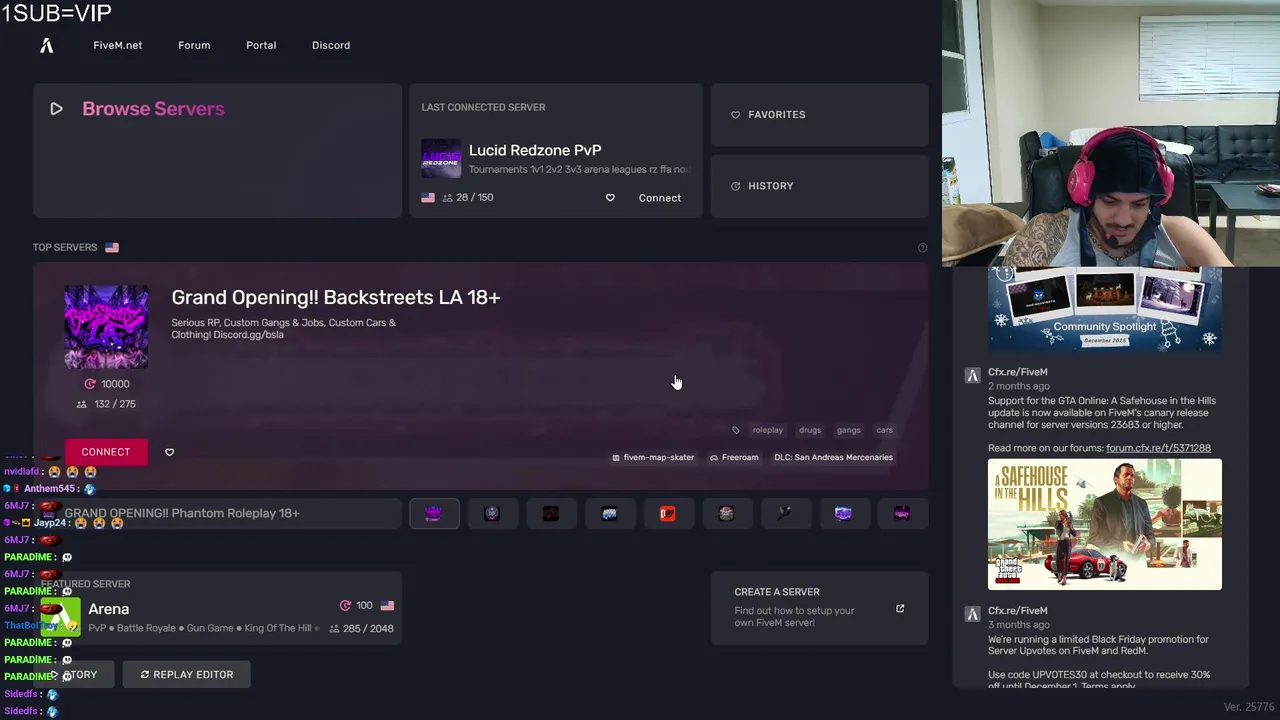
Task: Click the FiveM logo in the top bar
Action: point(47,45)
